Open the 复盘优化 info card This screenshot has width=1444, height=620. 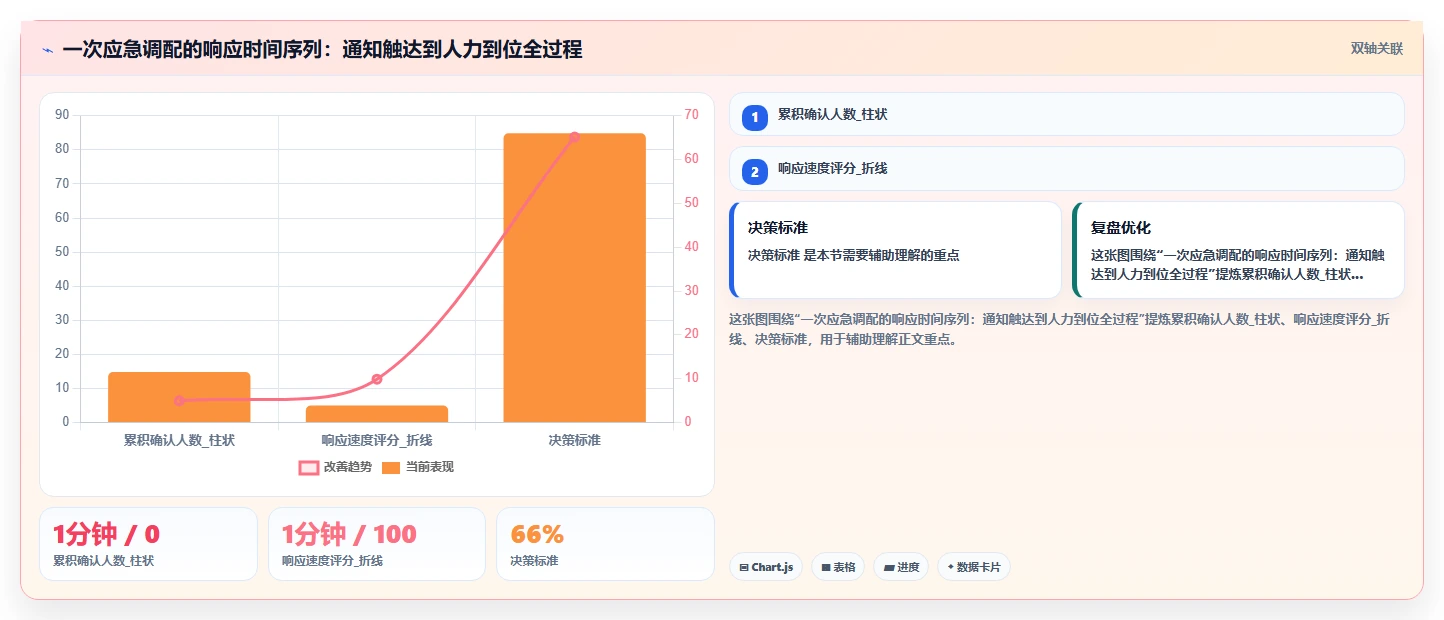pyautogui.click(x=1238, y=250)
